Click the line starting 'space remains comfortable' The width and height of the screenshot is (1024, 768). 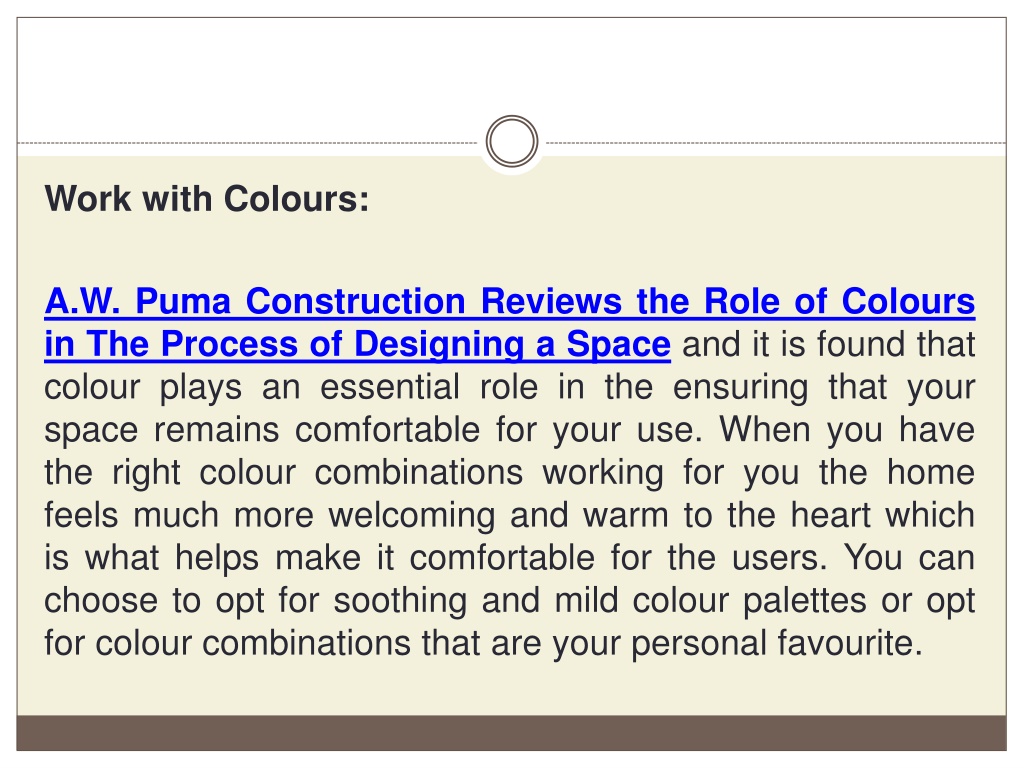[509, 430]
